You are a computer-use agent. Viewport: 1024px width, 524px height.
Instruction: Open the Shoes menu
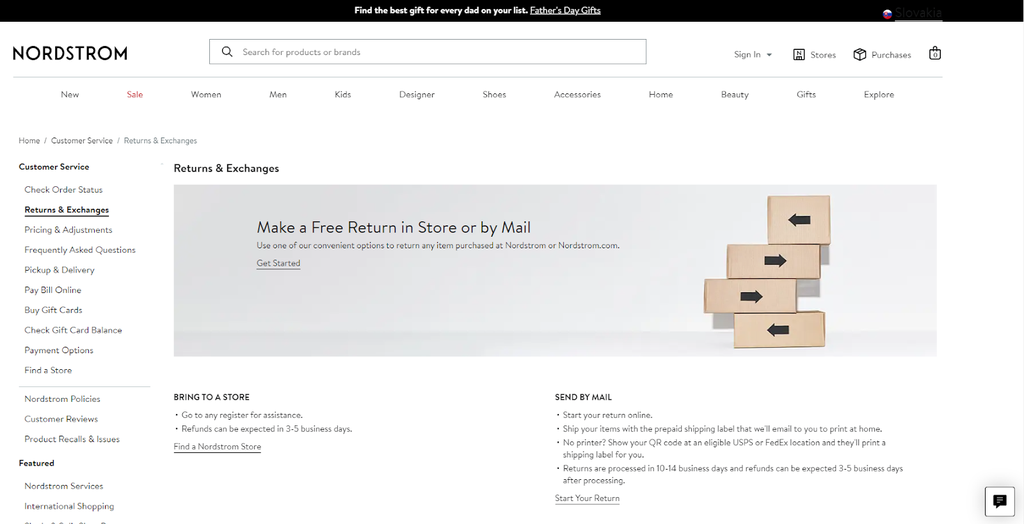coord(494,94)
